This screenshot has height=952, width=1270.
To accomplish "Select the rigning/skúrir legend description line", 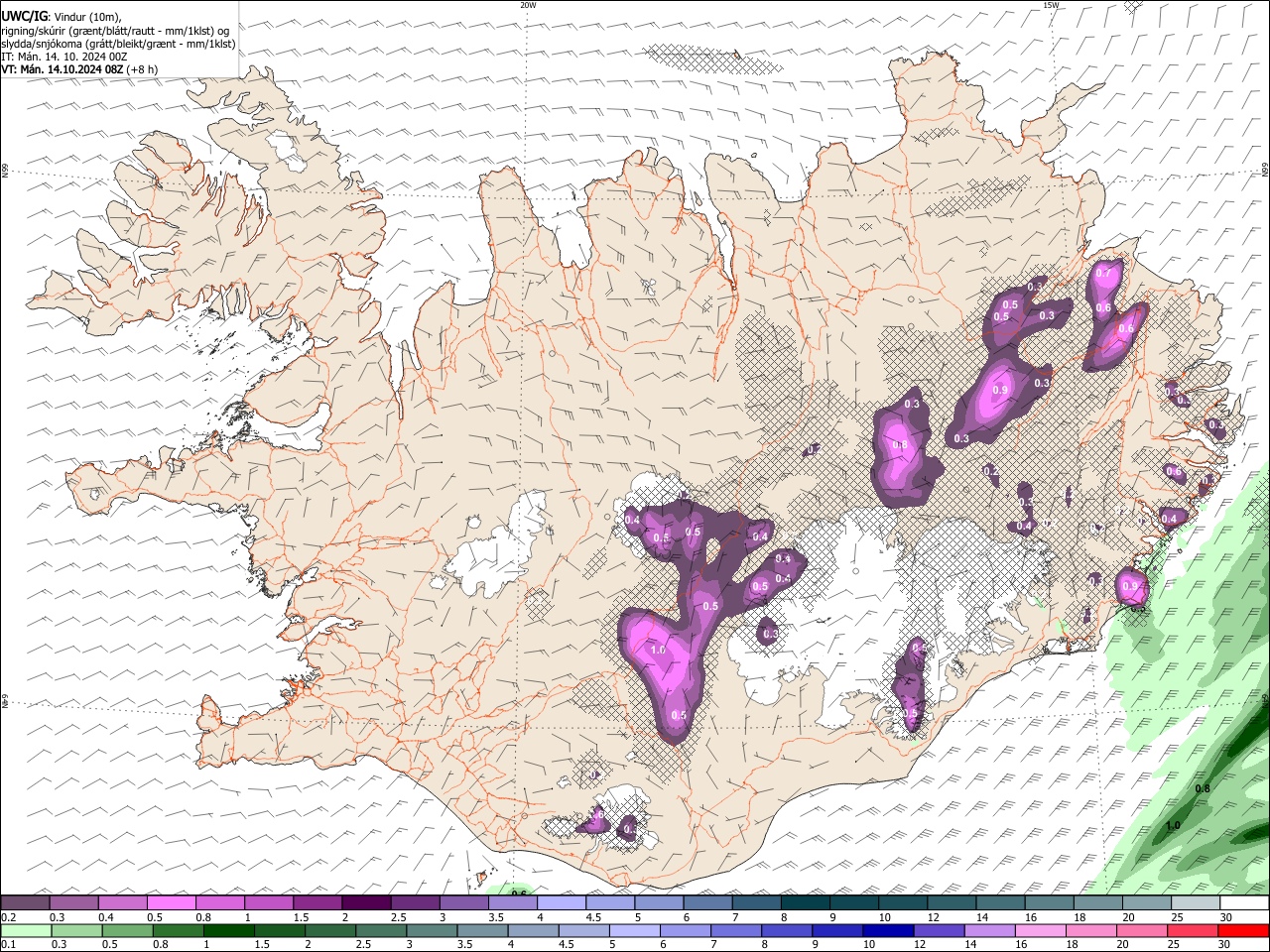I will pos(115,30).
